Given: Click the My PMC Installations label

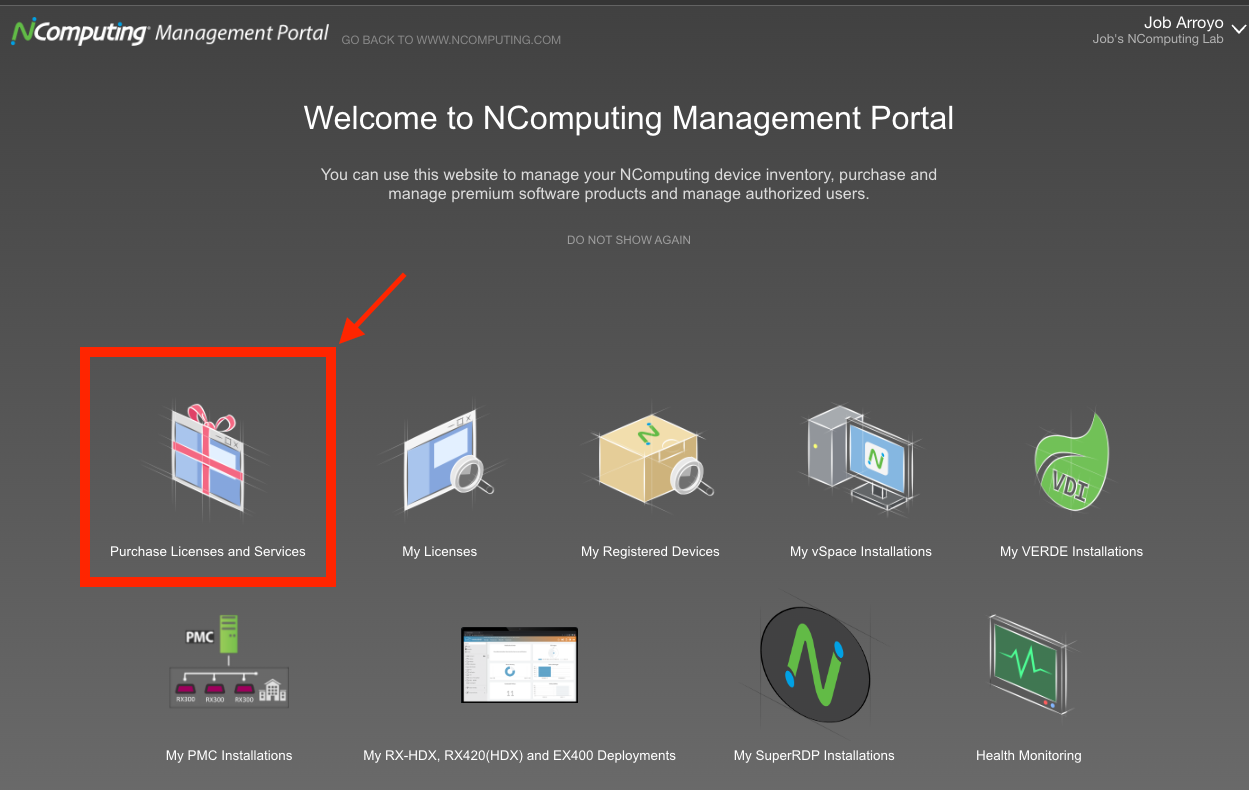Looking at the screenshot, I should coord(229,755).
